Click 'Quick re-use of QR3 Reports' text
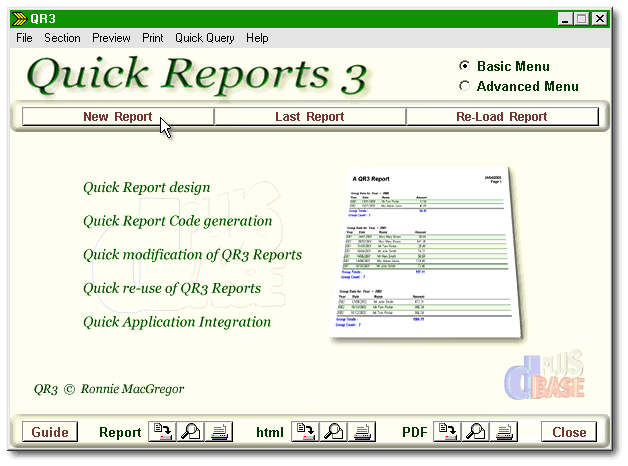Screen dimensions: 628x466 tap(172, 288)
